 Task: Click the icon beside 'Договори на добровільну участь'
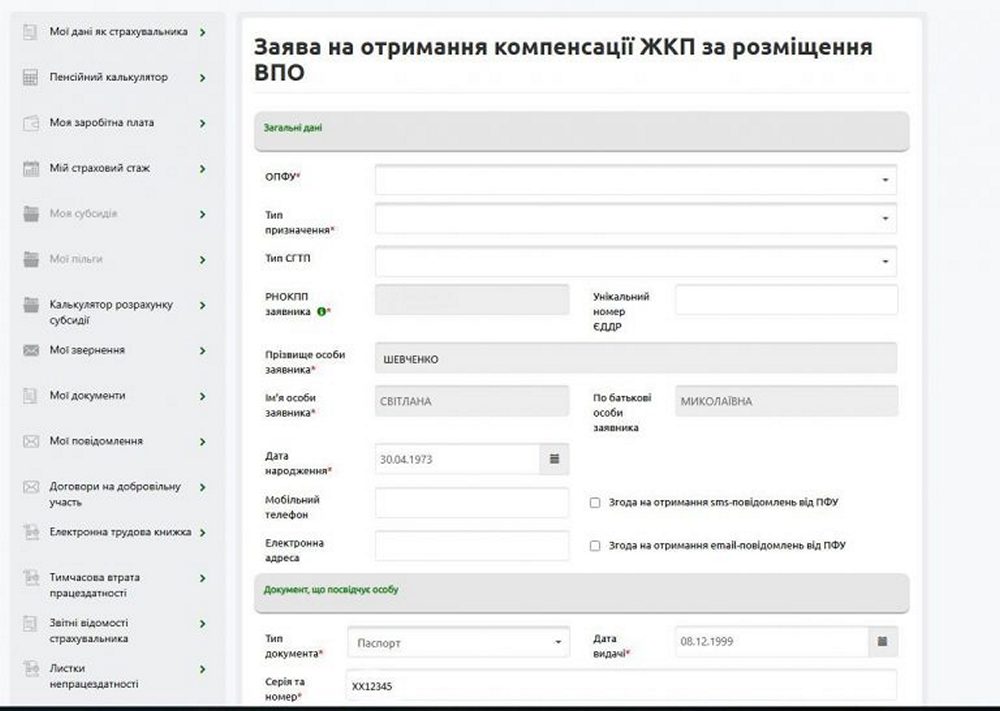pos(30,487)
